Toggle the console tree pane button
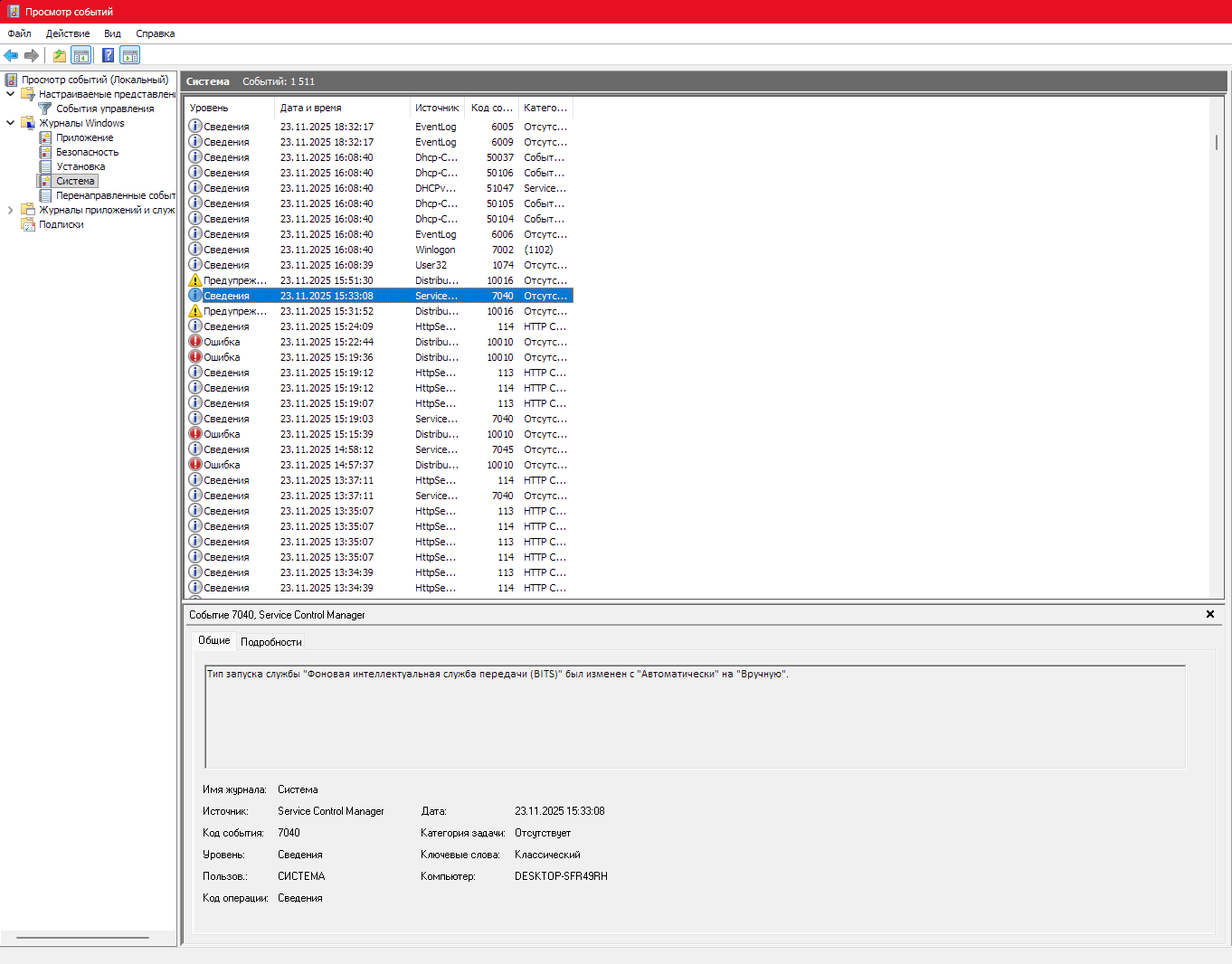 (81, 55)
